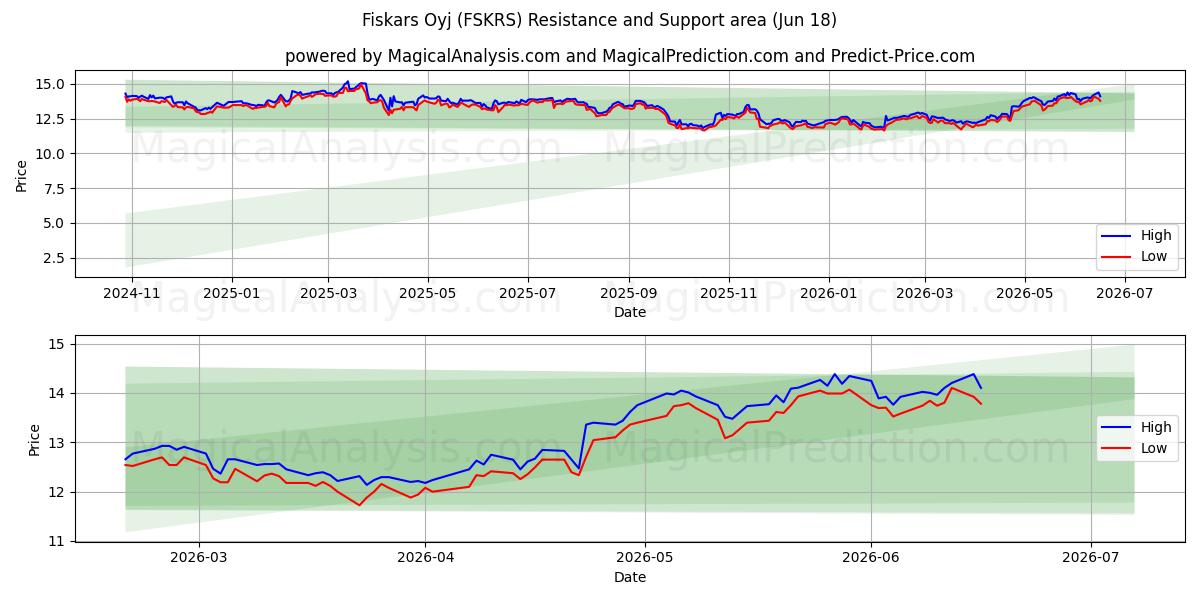Click the top chart's Price axis label
The width and height of the screenshot is (1200, 600).
pyautogui.click(x=22, y=176)
